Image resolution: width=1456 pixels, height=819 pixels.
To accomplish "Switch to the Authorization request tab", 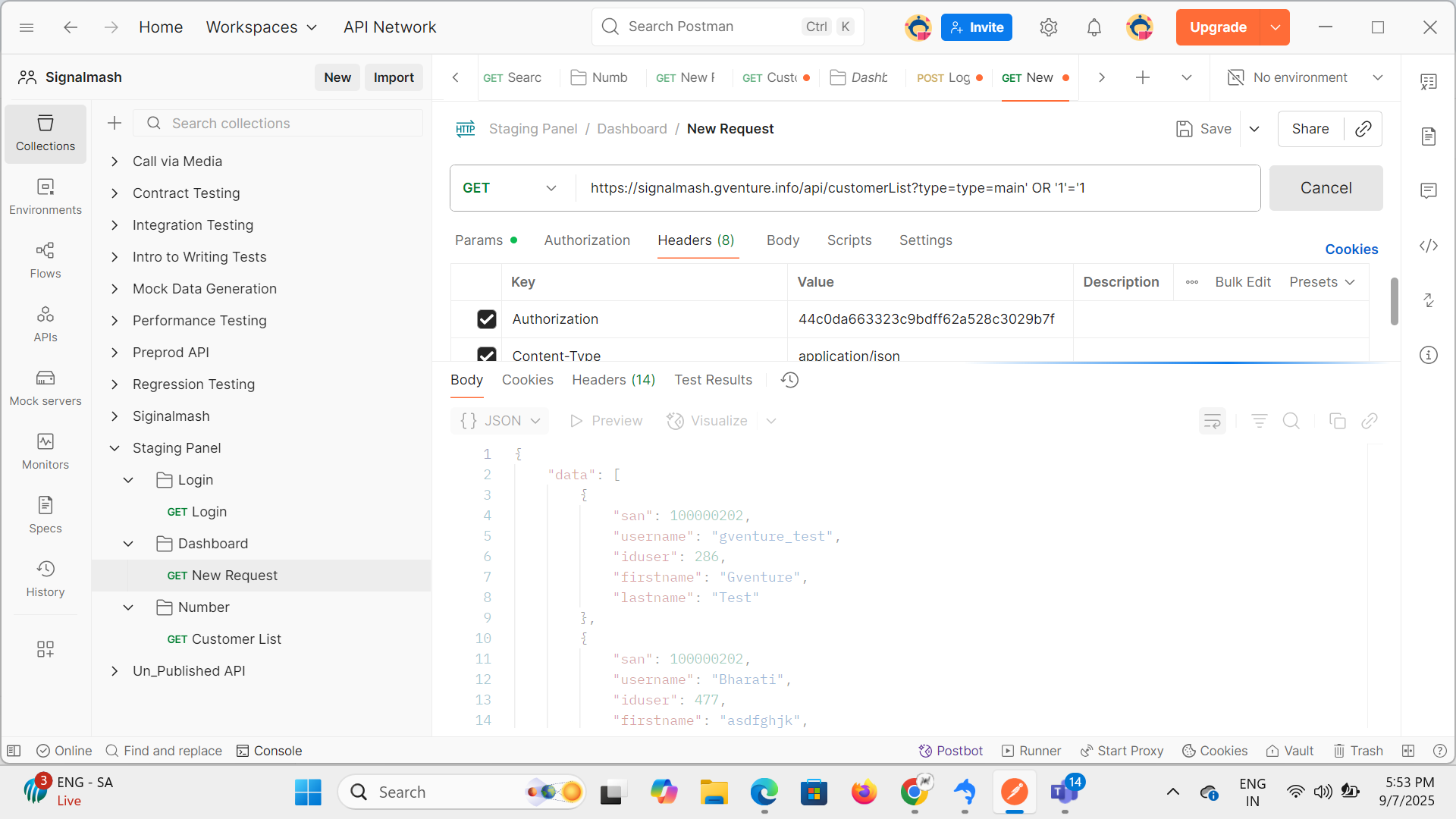I will (x=587, y=240).
